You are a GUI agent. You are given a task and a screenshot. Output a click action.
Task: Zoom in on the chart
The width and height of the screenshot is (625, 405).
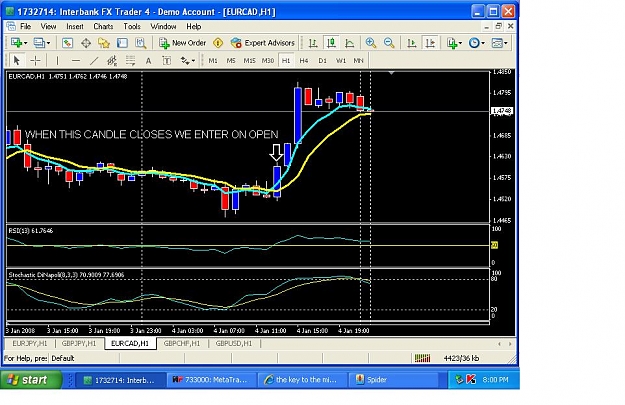coord(371,43)
